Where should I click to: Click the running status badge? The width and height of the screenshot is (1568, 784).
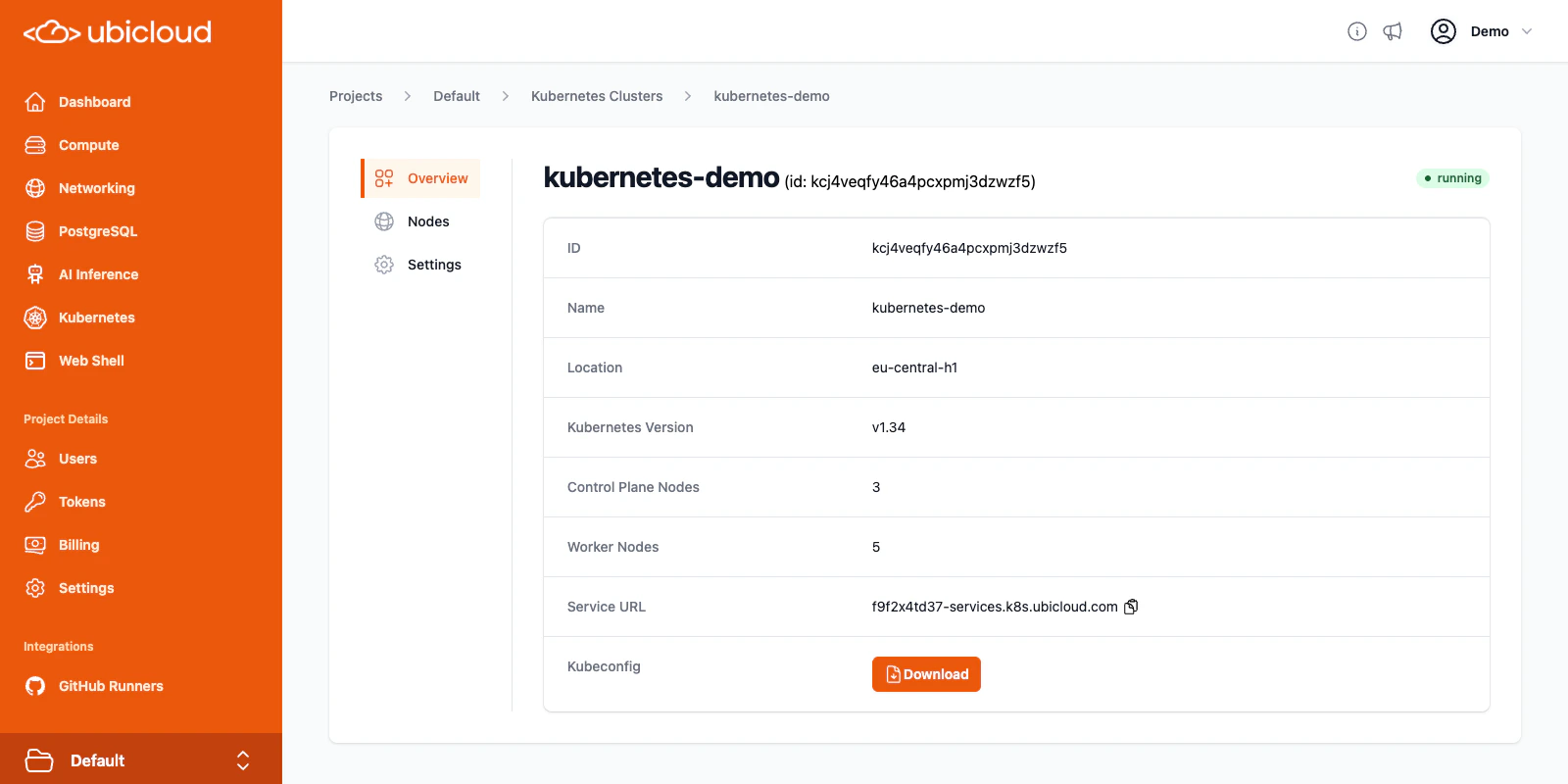[1452, 178]
